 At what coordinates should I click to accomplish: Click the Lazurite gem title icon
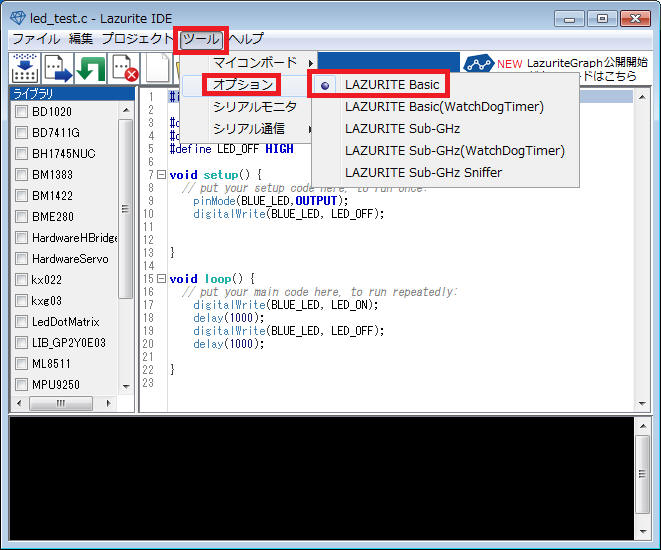[x=18, y=18]
